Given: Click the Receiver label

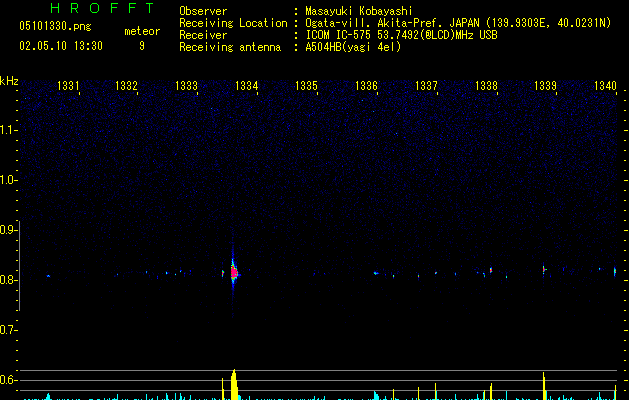Looking at the screenshot, I should (x=203, y=35).
